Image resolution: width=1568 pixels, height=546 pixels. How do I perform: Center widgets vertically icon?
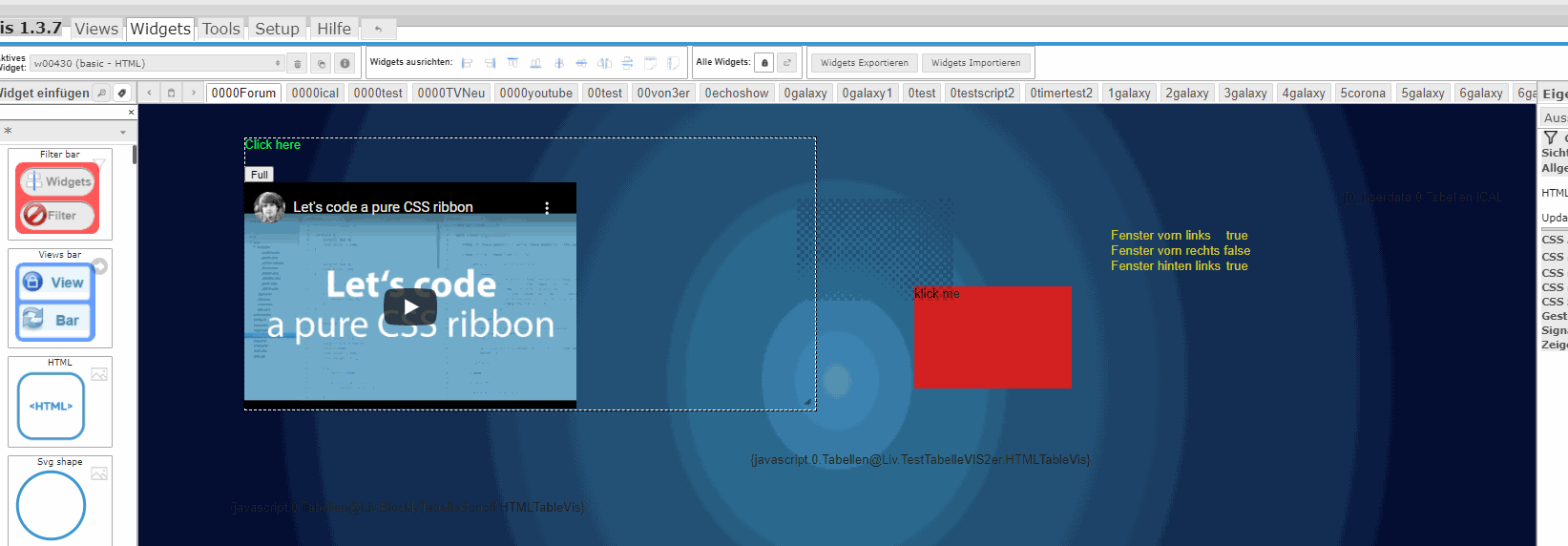coord(582,63)
